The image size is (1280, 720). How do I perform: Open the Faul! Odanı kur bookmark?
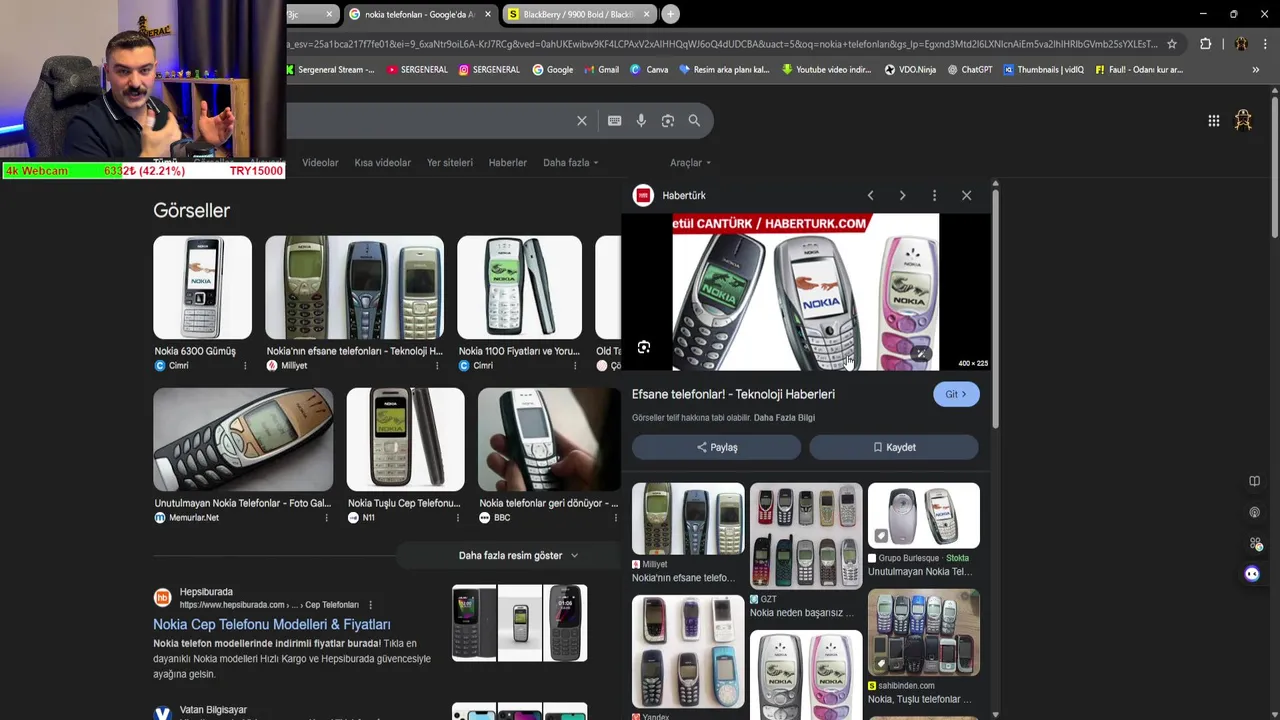tap(1139, 70)
